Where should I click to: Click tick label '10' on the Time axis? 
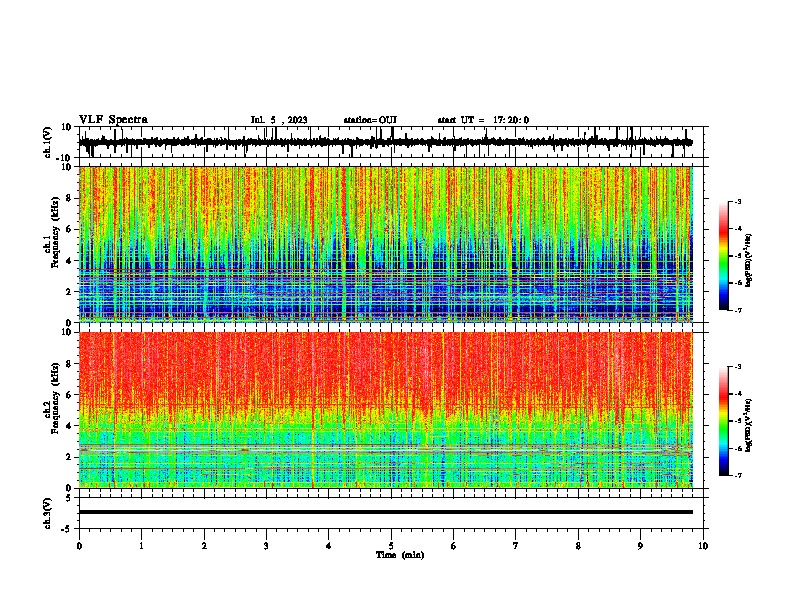coord(703,546)
